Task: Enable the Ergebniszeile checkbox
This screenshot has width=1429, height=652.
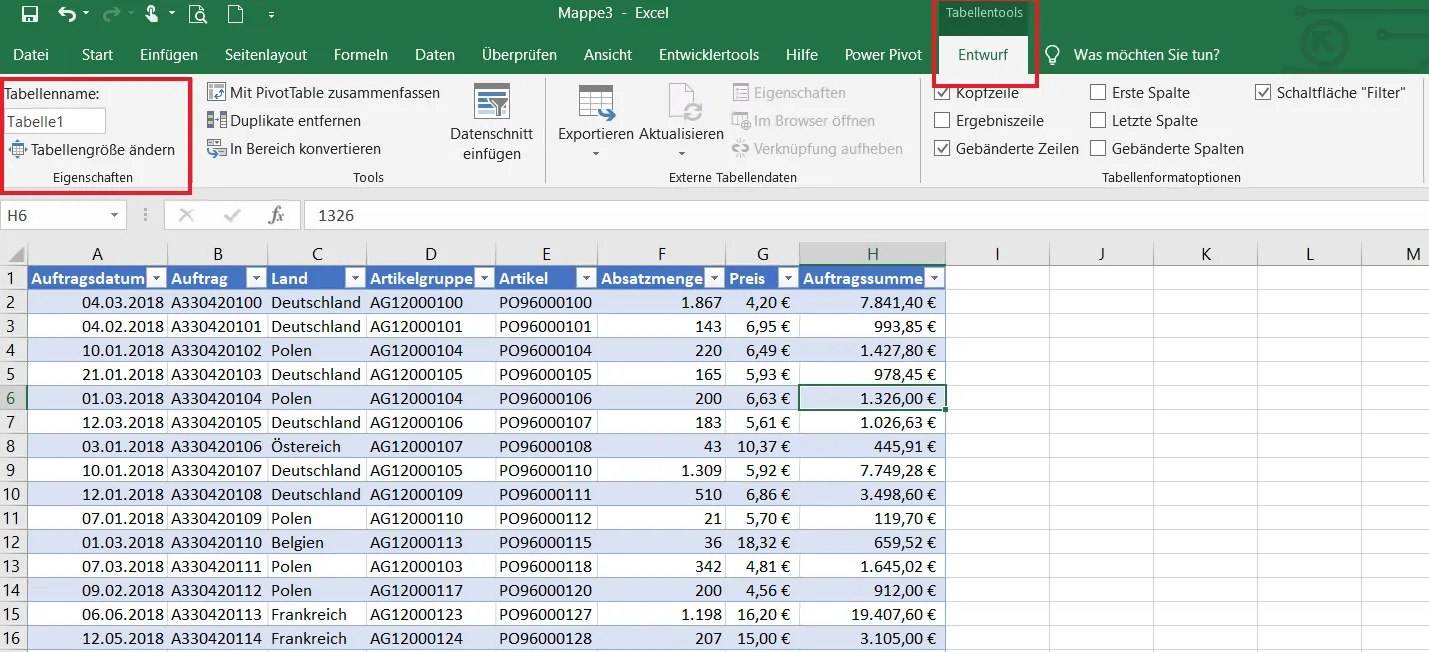Action: click(941, 120)
